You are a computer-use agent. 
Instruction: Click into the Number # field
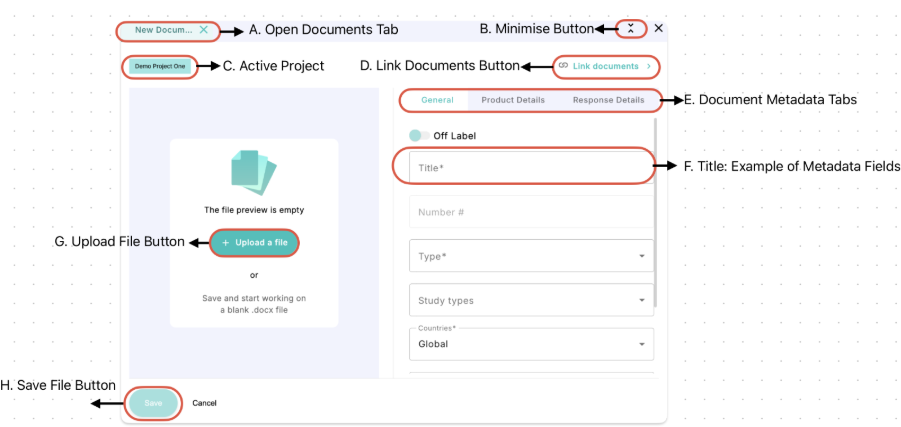pos(532,211)
